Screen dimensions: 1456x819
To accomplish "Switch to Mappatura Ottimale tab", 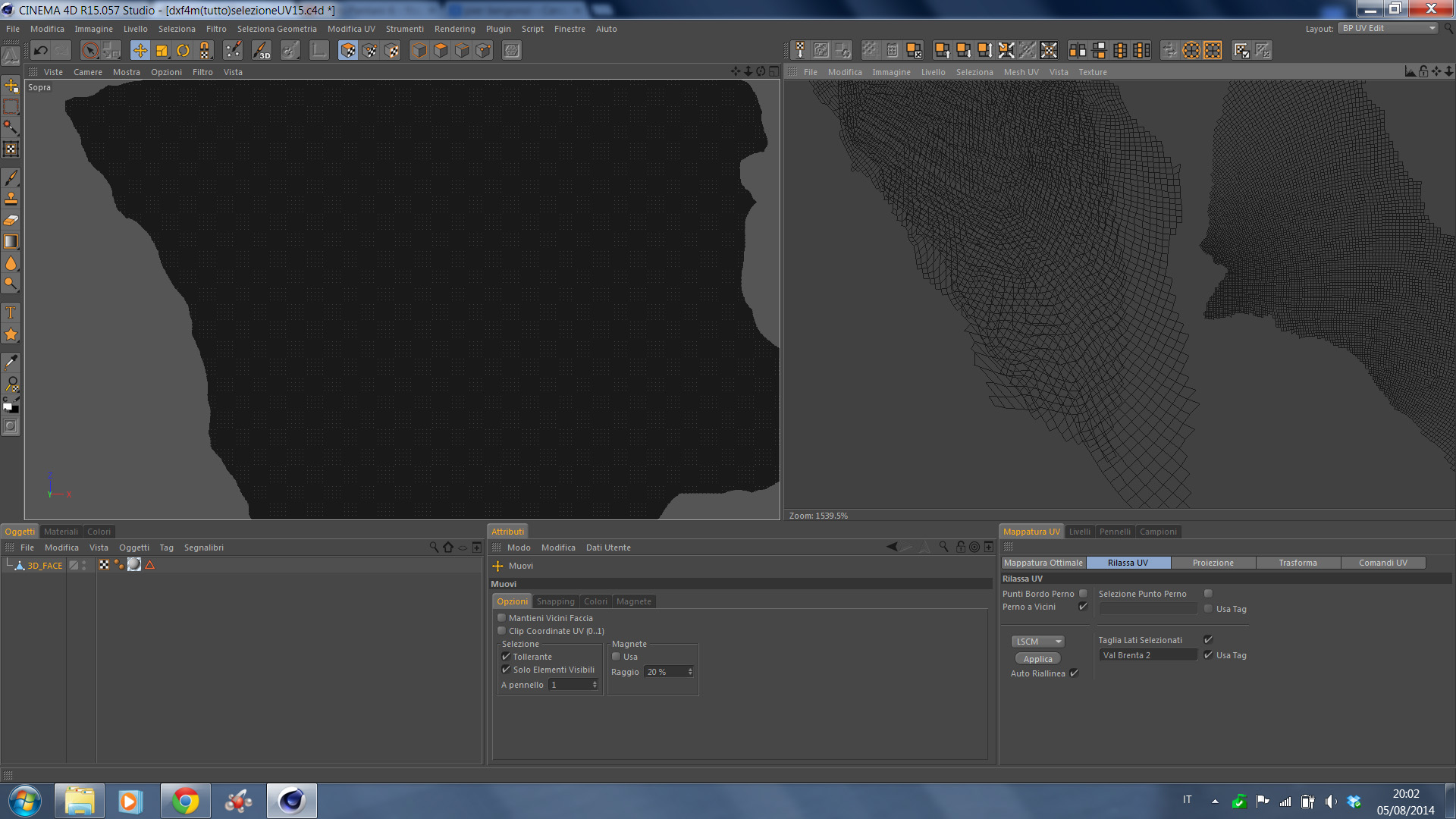I will 1043,563.
